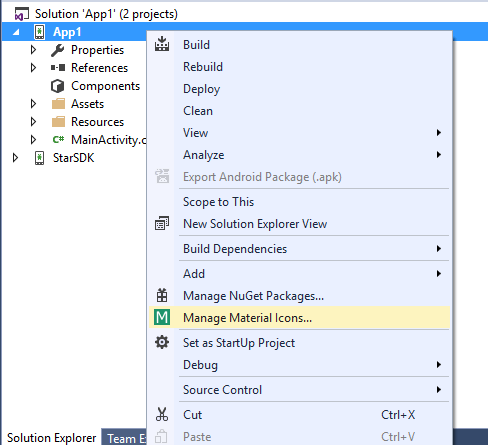
Task: Open the Source Control menu entry
Action: point(299,390)
